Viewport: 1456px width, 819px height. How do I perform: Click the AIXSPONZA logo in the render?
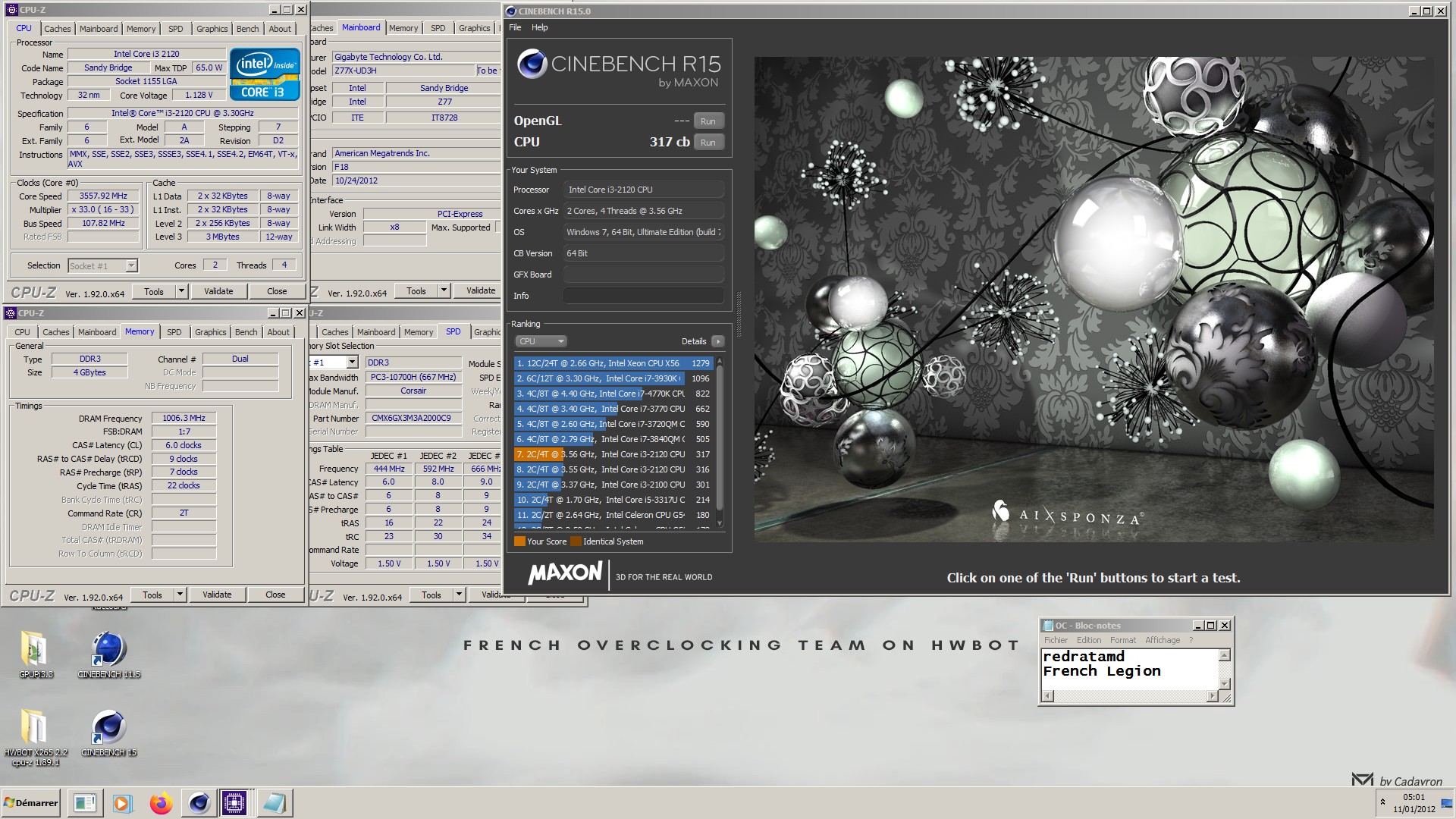pyautogui.click(x=1068, y=514)
